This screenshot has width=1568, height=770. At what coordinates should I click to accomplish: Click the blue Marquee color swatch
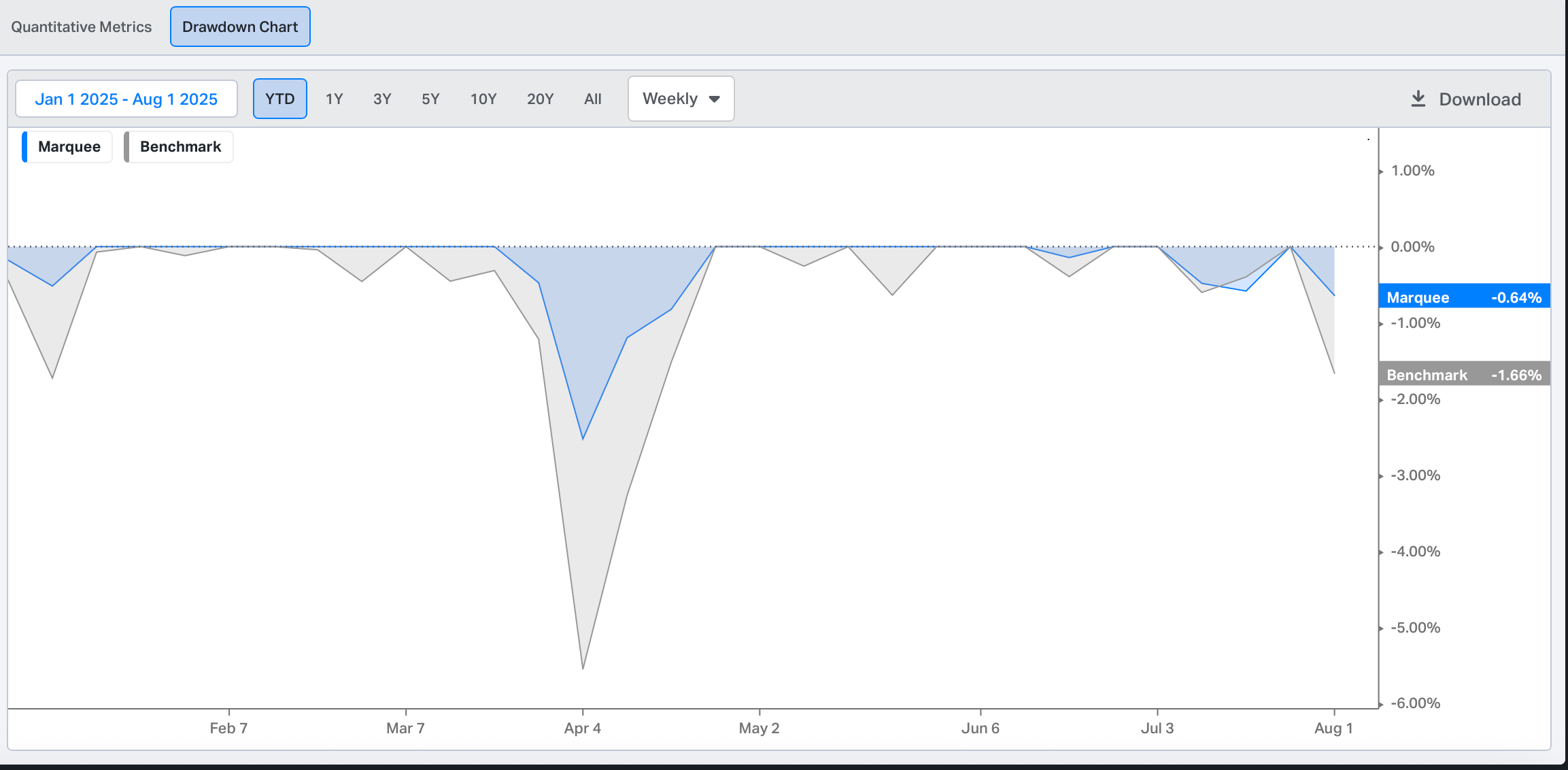(25, 147)
